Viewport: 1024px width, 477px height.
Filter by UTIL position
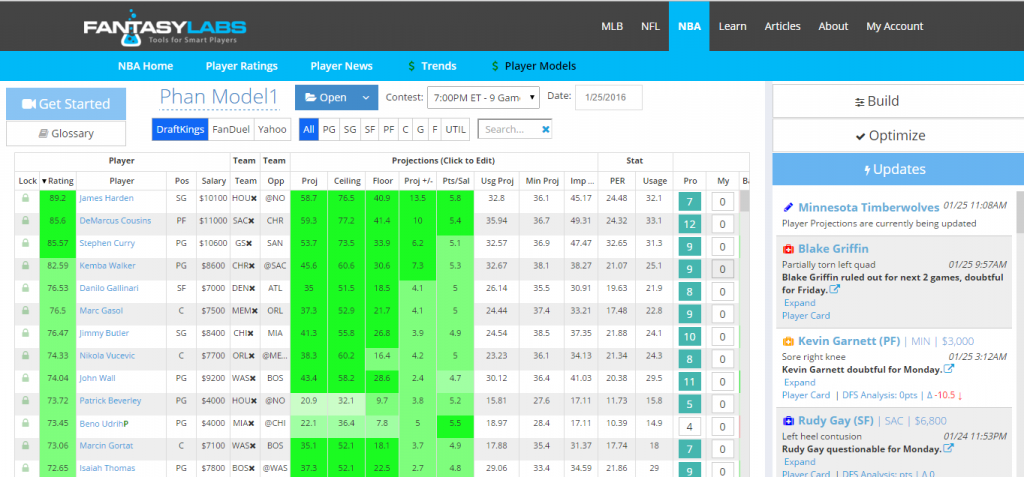(455, 129)
